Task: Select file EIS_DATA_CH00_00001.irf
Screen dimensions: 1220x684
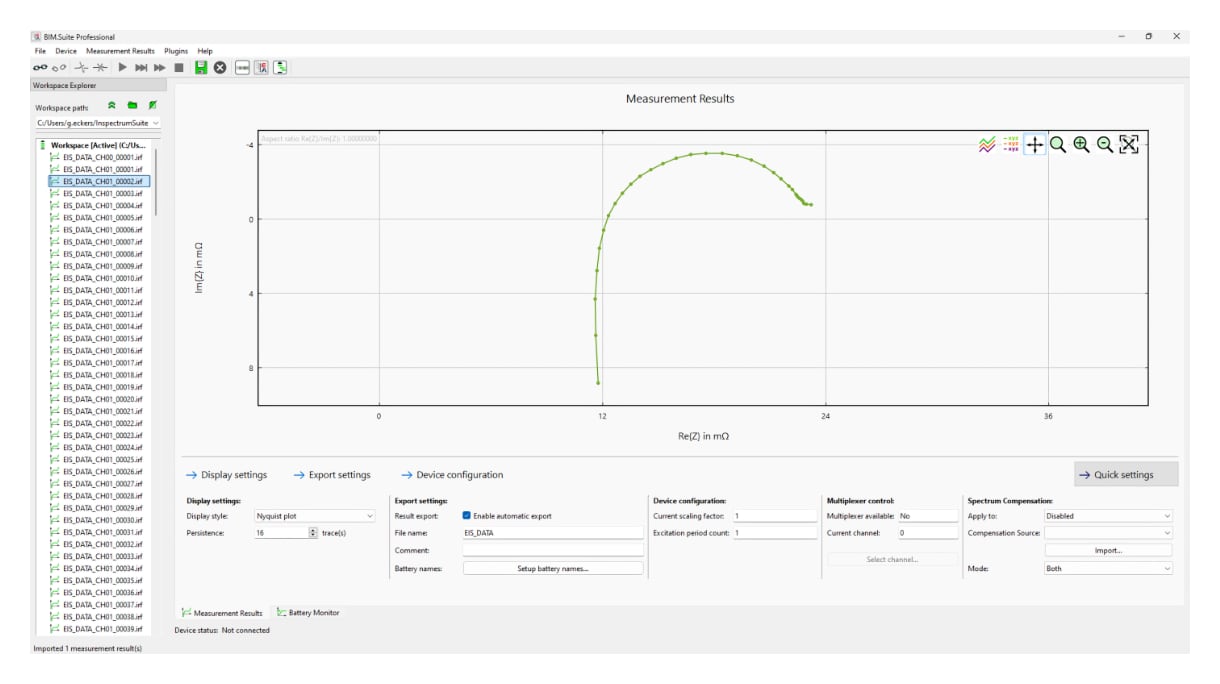Action: coord(101,157)
